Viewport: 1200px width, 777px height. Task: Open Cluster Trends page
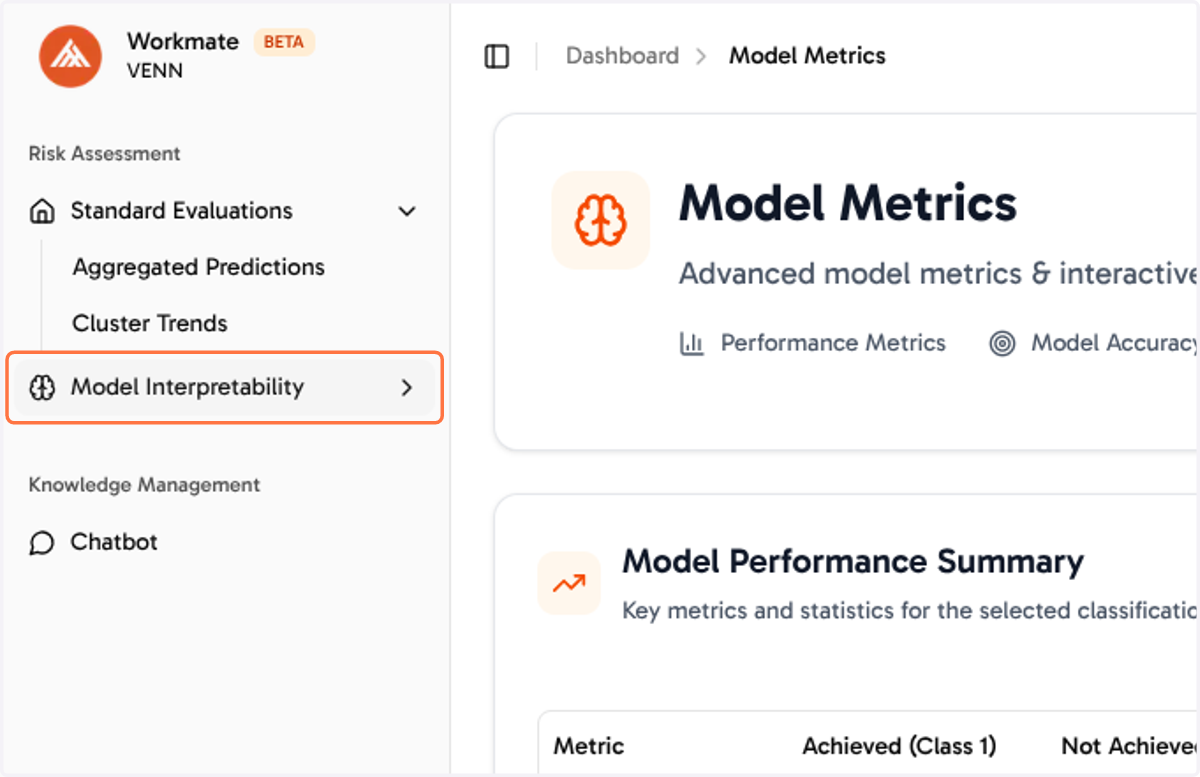pyautogui.click(x=150, y=323)
